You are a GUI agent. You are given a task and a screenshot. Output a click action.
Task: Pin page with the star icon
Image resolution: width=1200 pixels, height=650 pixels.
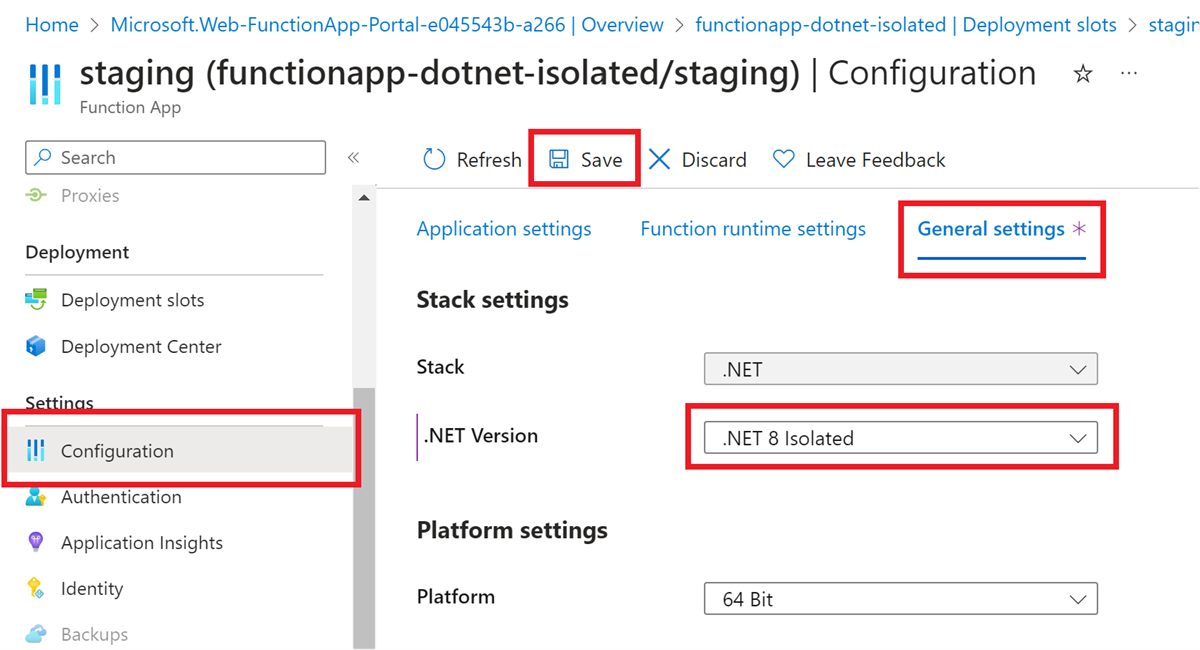[x=1083, y=74]
